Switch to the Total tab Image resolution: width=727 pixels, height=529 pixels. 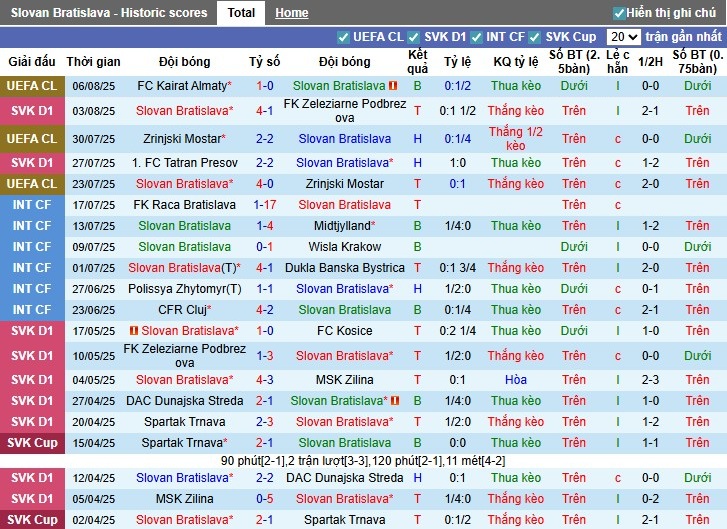[x=241, y=13]
